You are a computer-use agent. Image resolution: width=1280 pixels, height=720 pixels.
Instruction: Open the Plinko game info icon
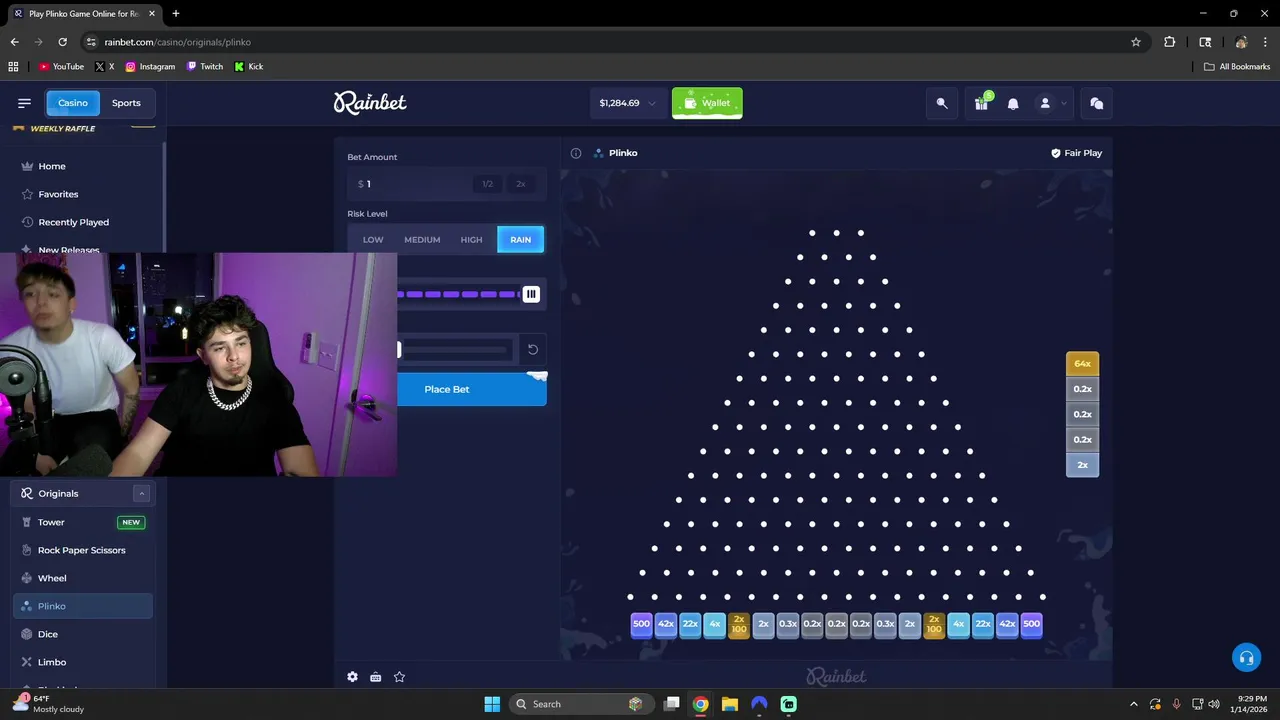(576, 153)
